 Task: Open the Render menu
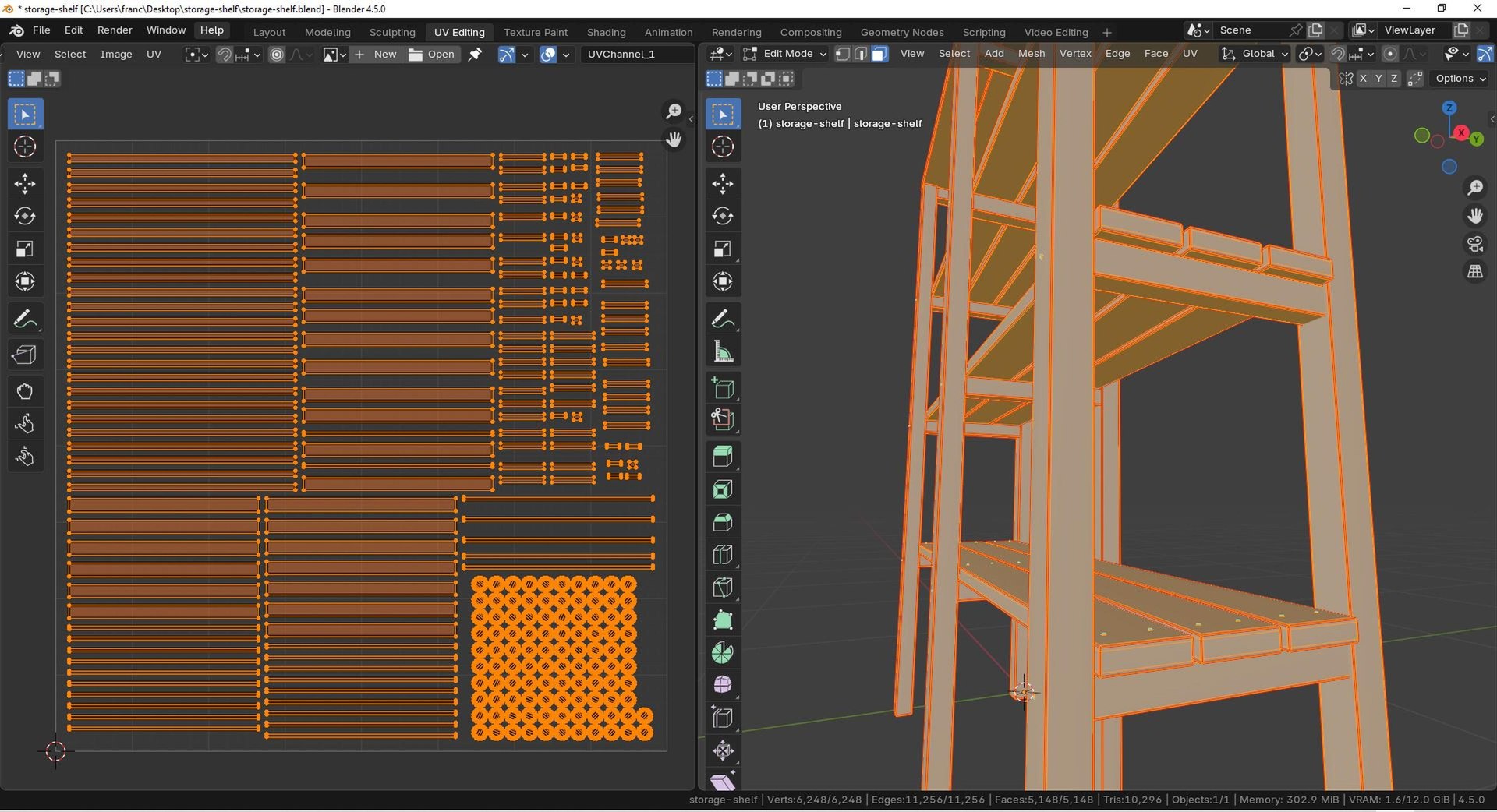[x=115, y=30]
